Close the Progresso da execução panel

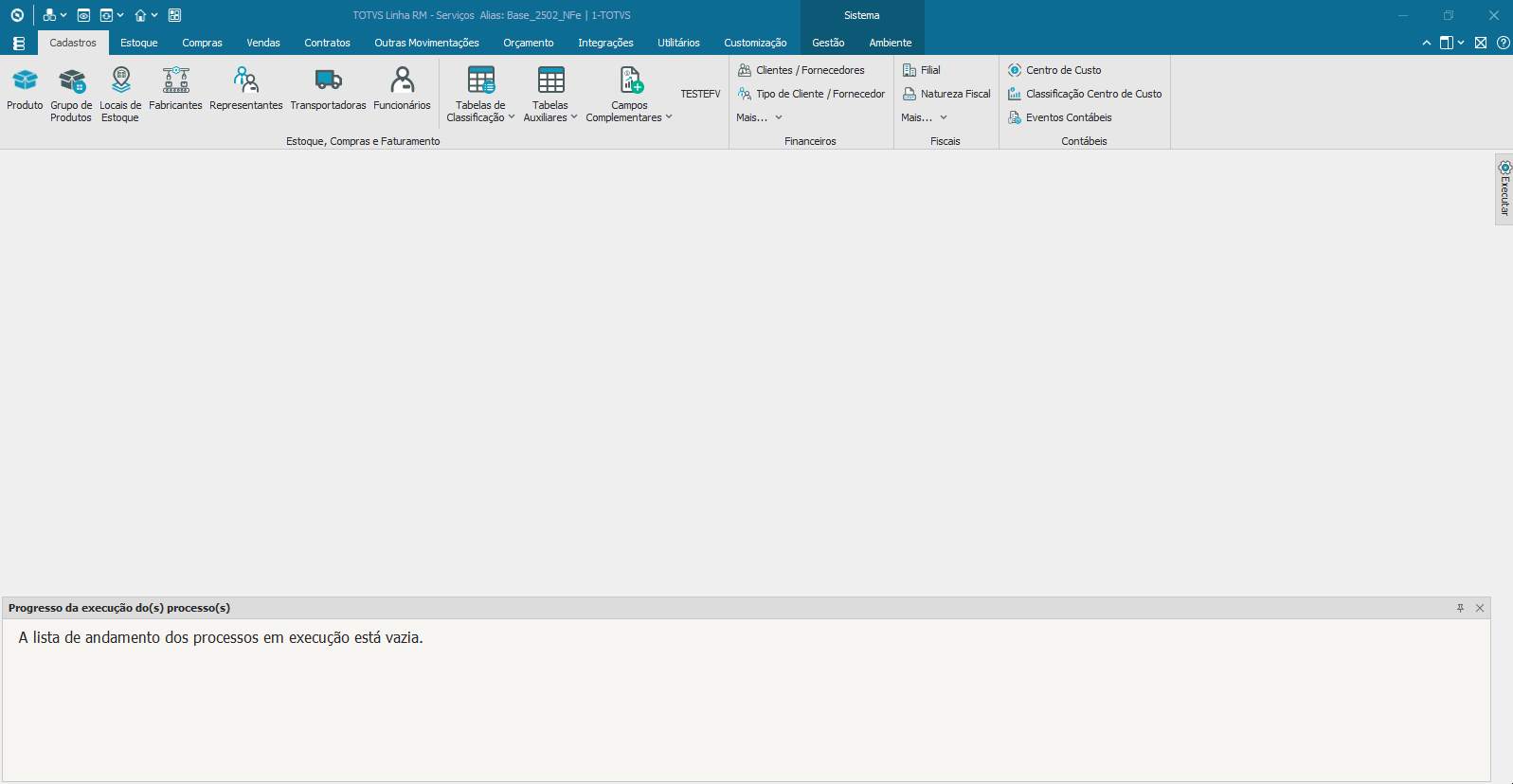pyautogui.click(x=1480, y=608)
